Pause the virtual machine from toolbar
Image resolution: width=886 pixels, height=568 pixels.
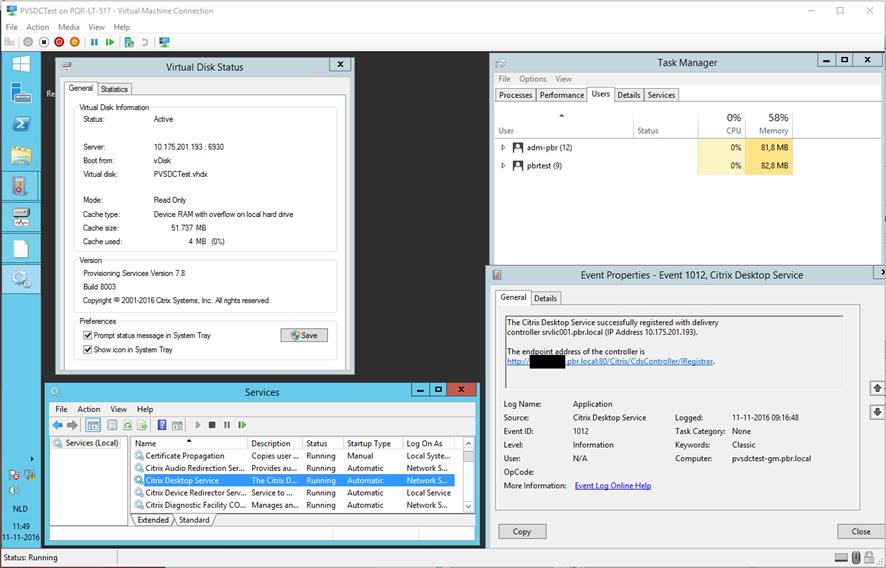(x=94, y=42)
